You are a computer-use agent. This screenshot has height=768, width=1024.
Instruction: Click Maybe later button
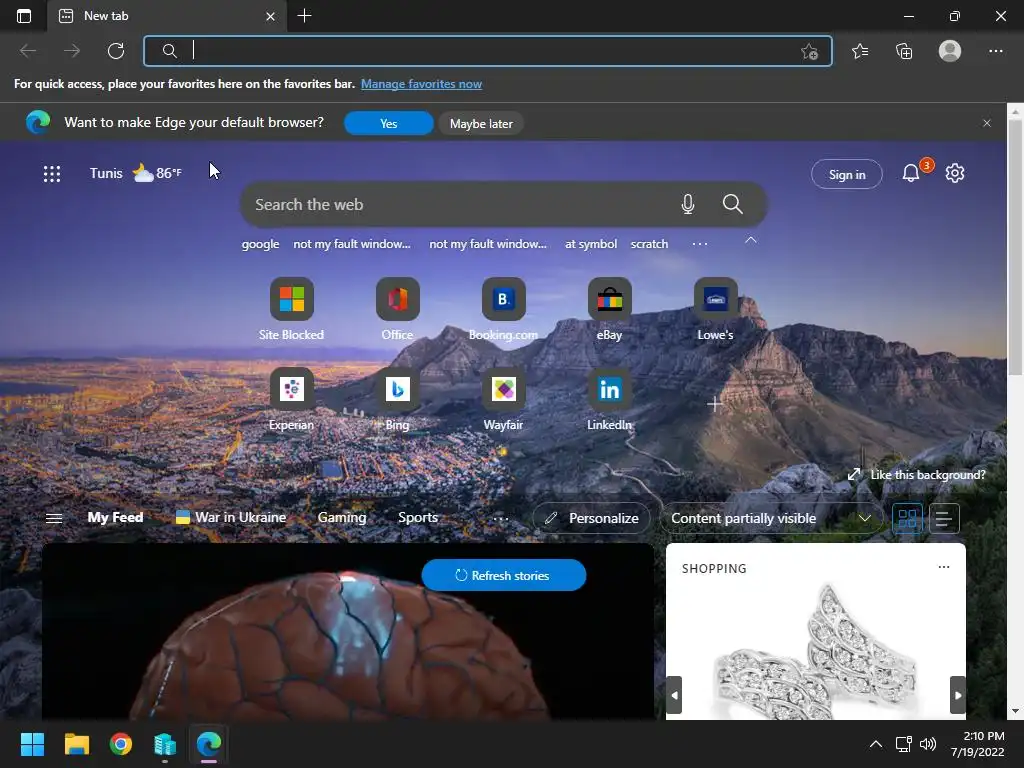point(481,123)
